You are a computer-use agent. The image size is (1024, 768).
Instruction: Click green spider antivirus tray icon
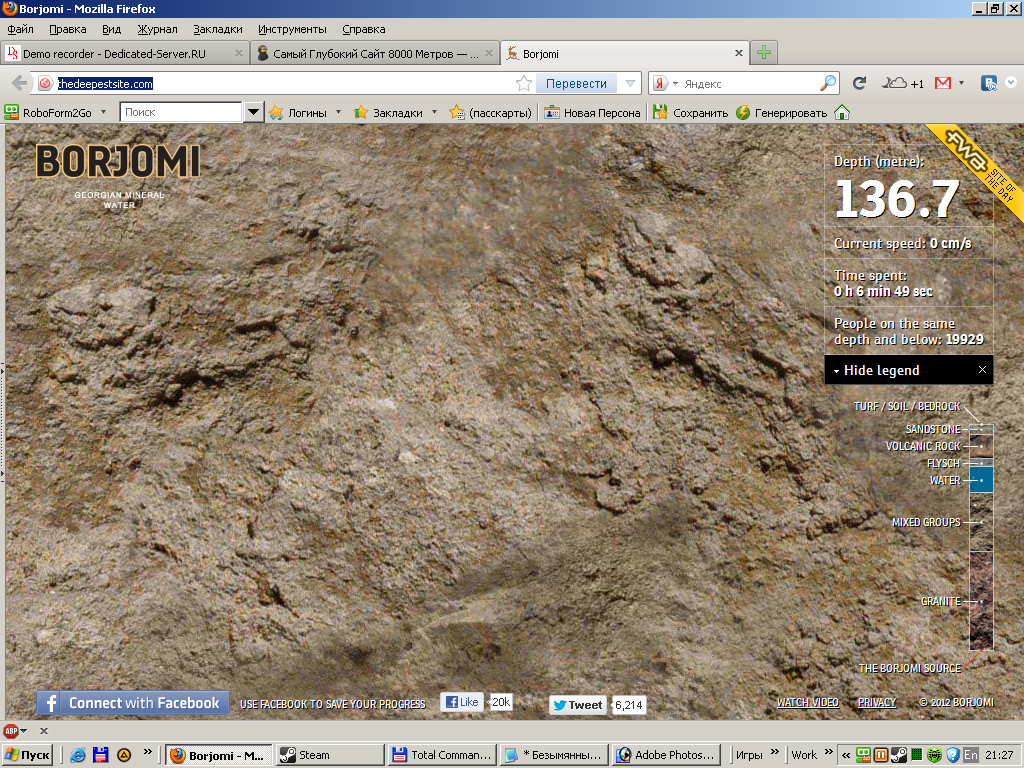point(935,755)
